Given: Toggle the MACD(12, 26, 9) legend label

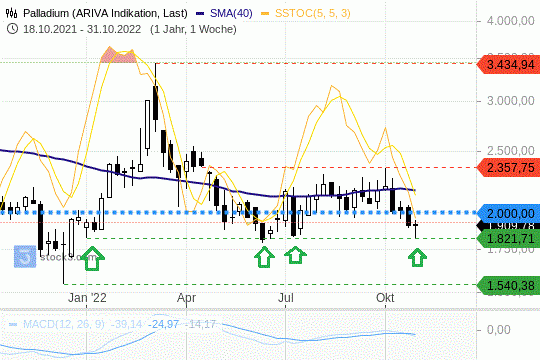Looking at the screenshot, I should (63, 324).
